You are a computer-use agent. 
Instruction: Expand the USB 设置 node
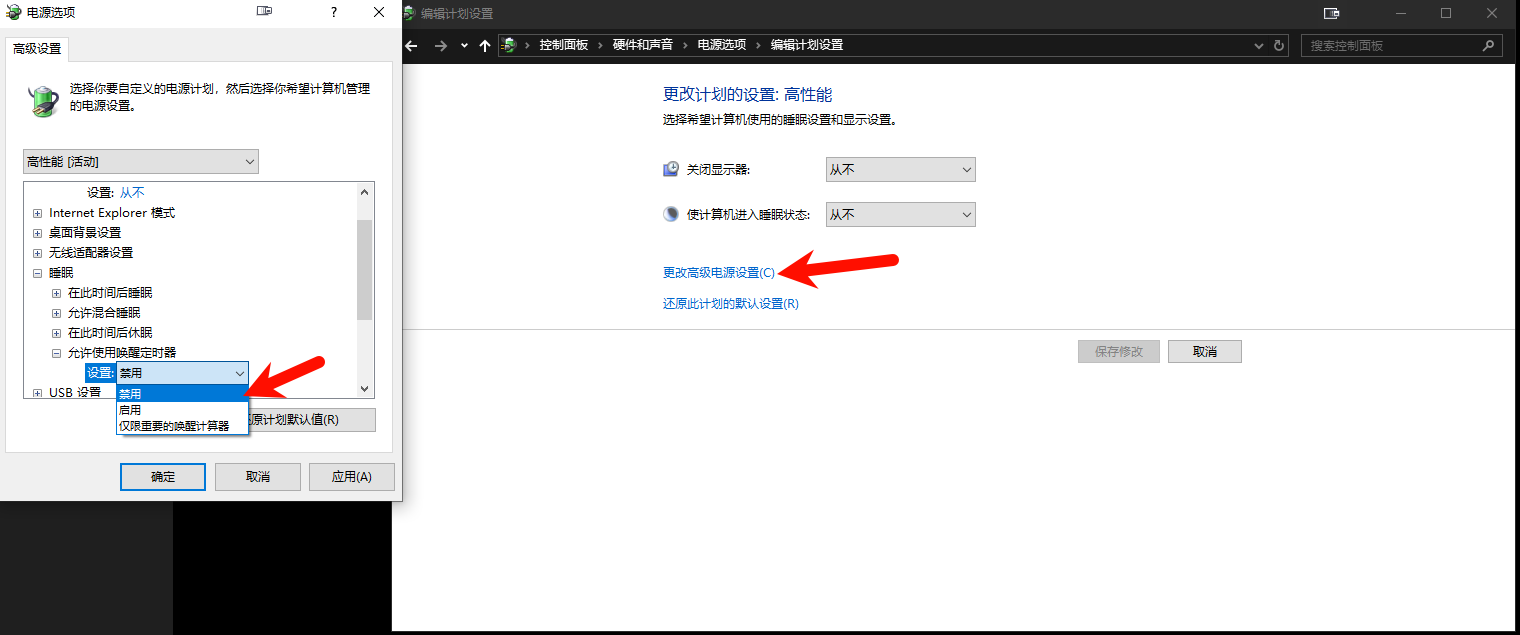(37, 393)
